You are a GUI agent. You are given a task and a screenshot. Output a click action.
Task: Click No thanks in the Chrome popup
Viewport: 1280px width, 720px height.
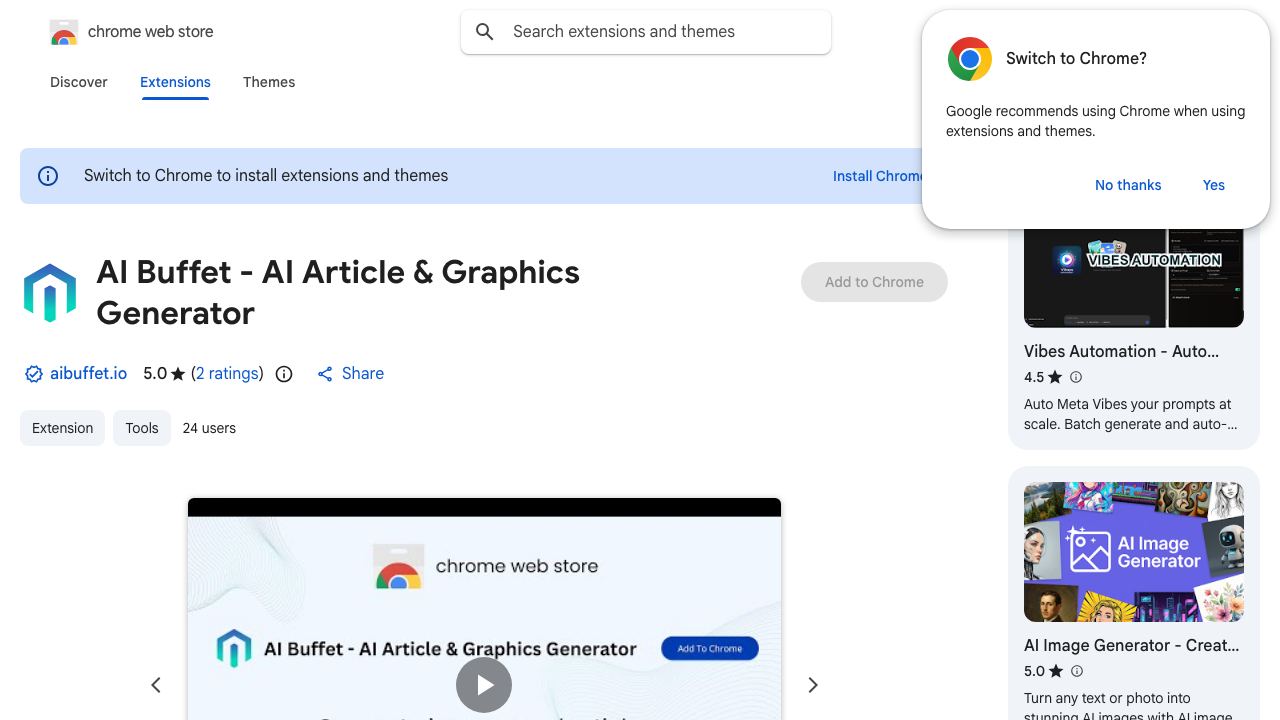point(1128,185)
